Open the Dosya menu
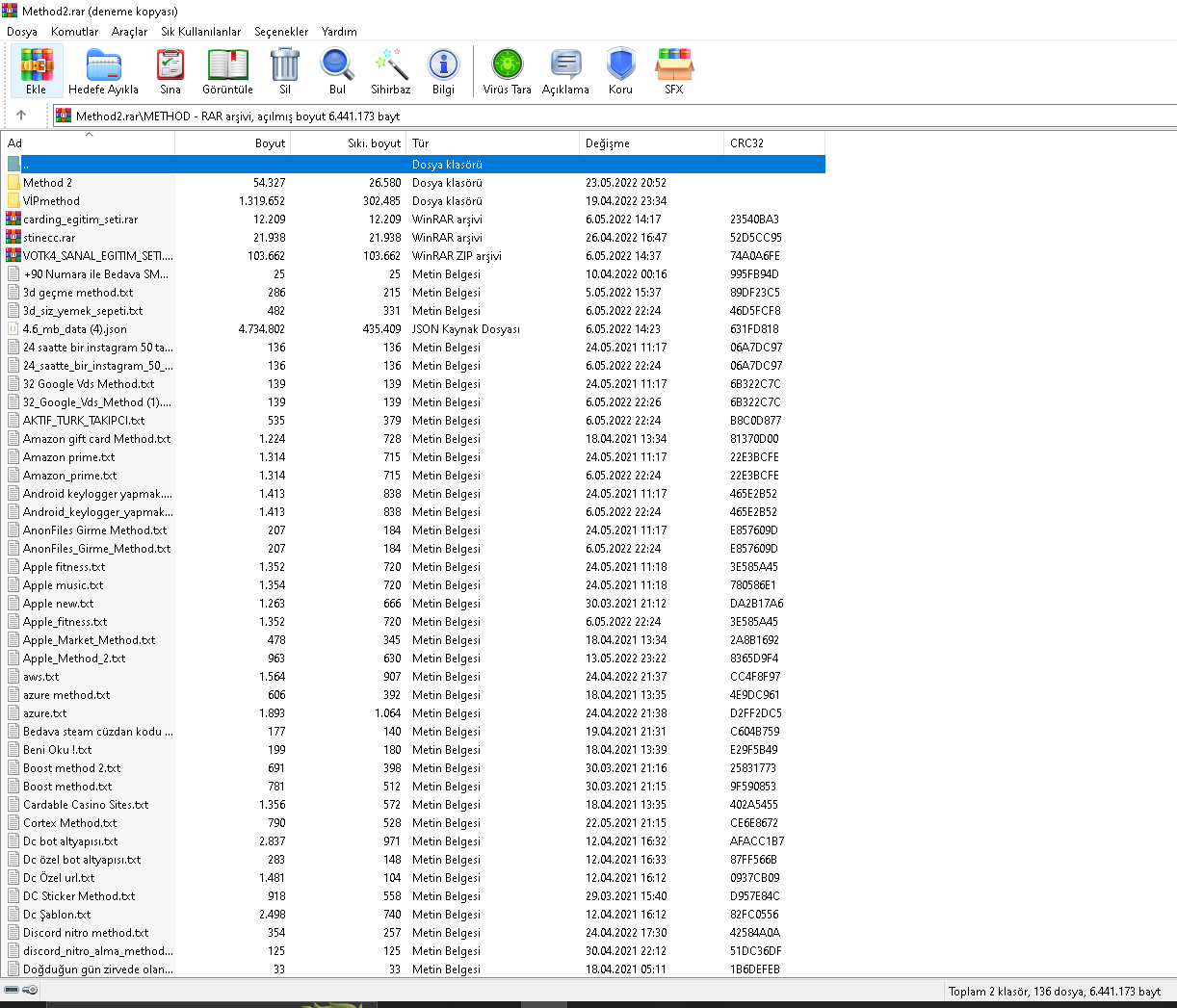1177x1008 pixels. 22,32
